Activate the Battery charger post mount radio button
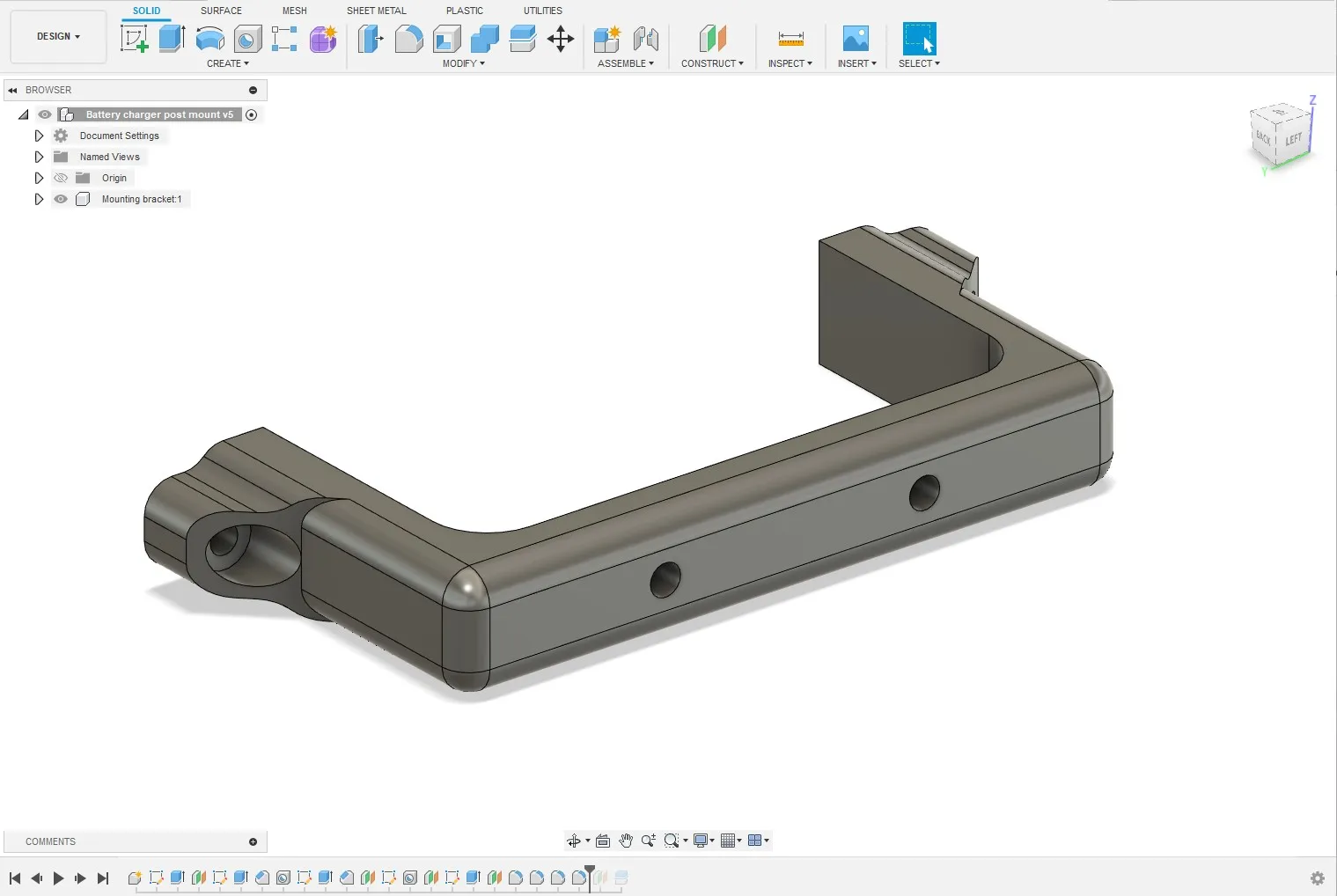The image size is (1337, 896). coord(252,114)
